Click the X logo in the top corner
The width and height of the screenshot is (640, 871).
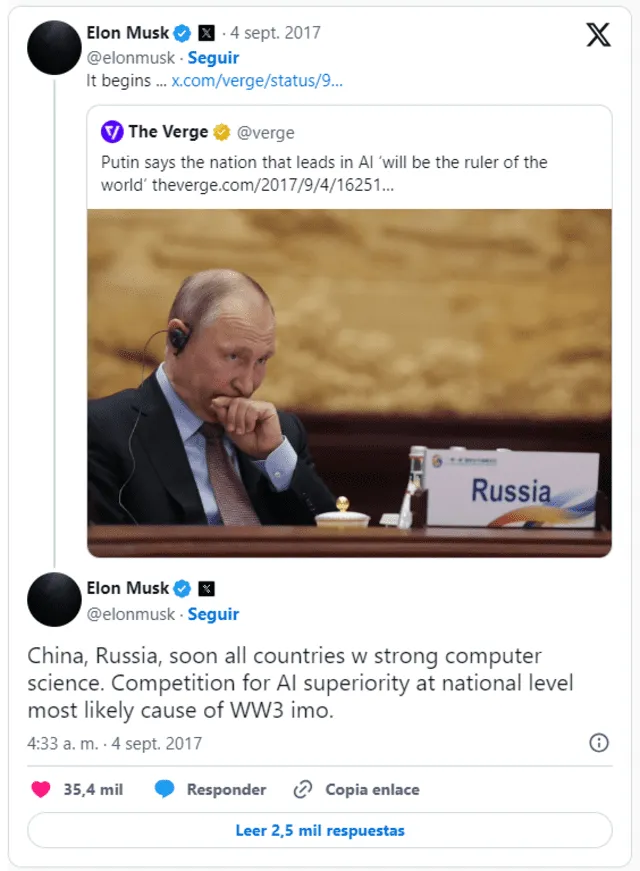(598, 33)
